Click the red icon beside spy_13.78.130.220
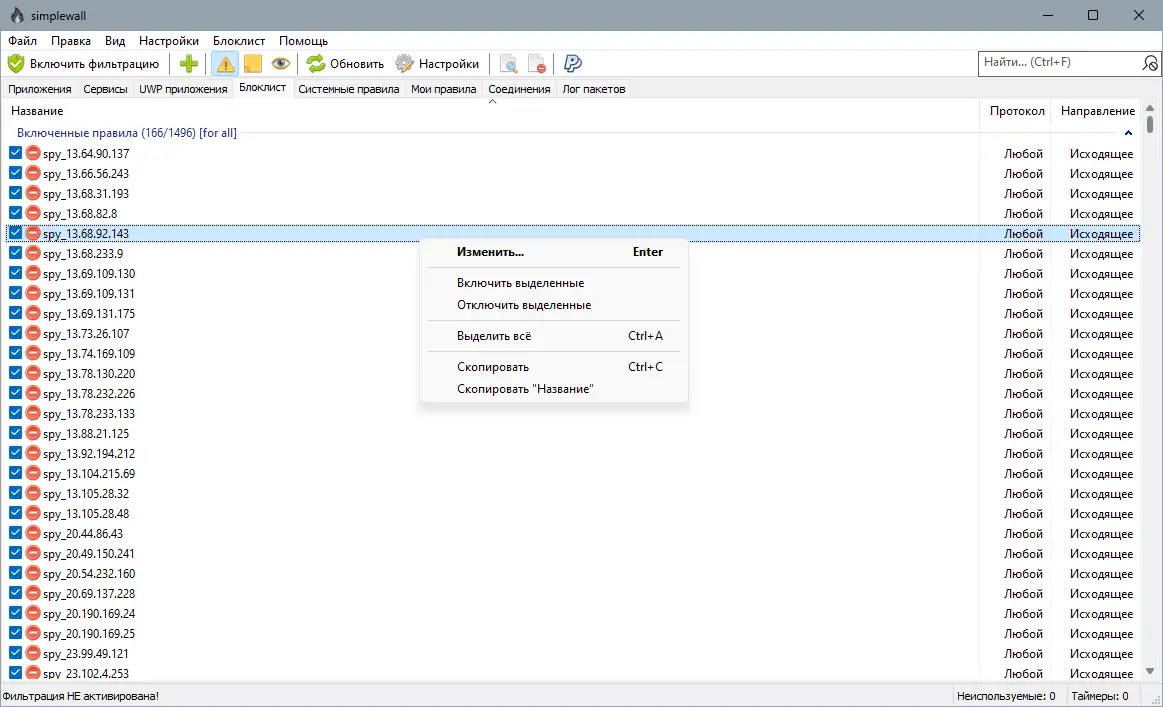 (33, 373)
